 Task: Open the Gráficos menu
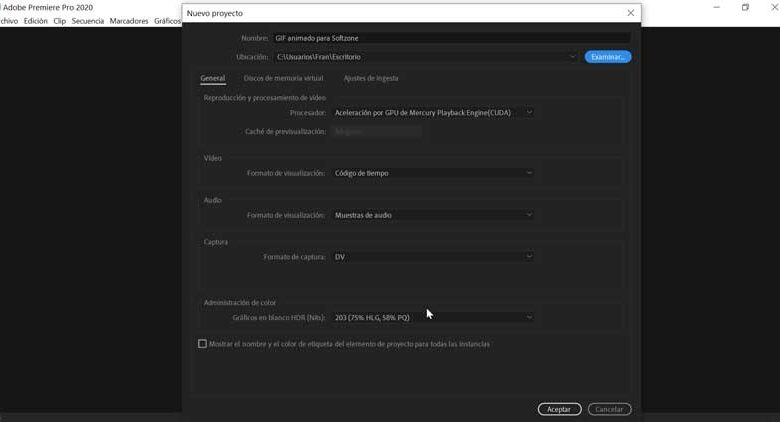click(x=168, y=21)
